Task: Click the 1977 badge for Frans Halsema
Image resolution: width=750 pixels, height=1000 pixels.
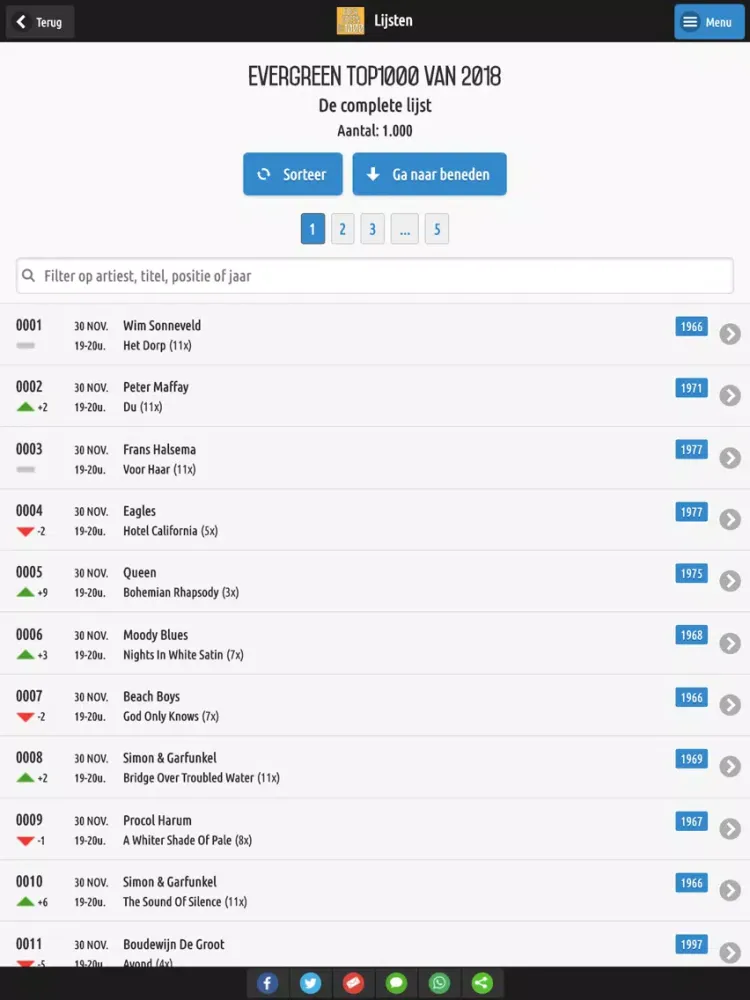Action: coord(691,450)
